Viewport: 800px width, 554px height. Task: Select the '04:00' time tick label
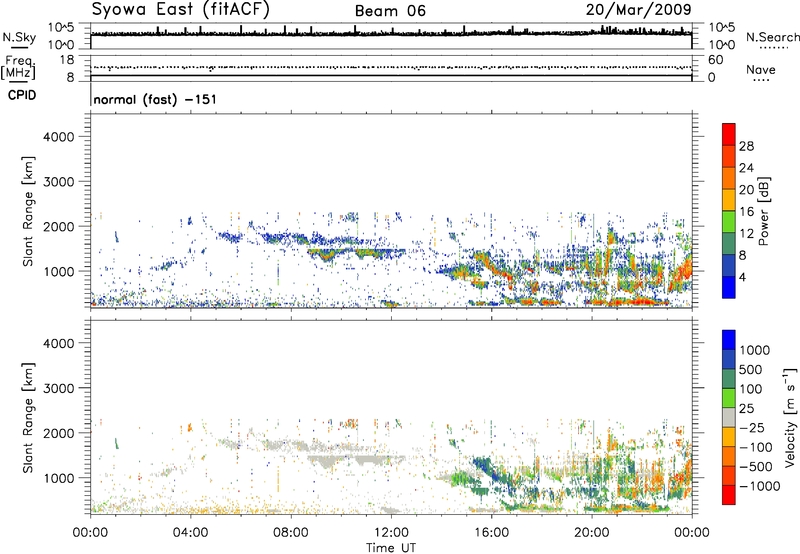(x=190, y=533)
